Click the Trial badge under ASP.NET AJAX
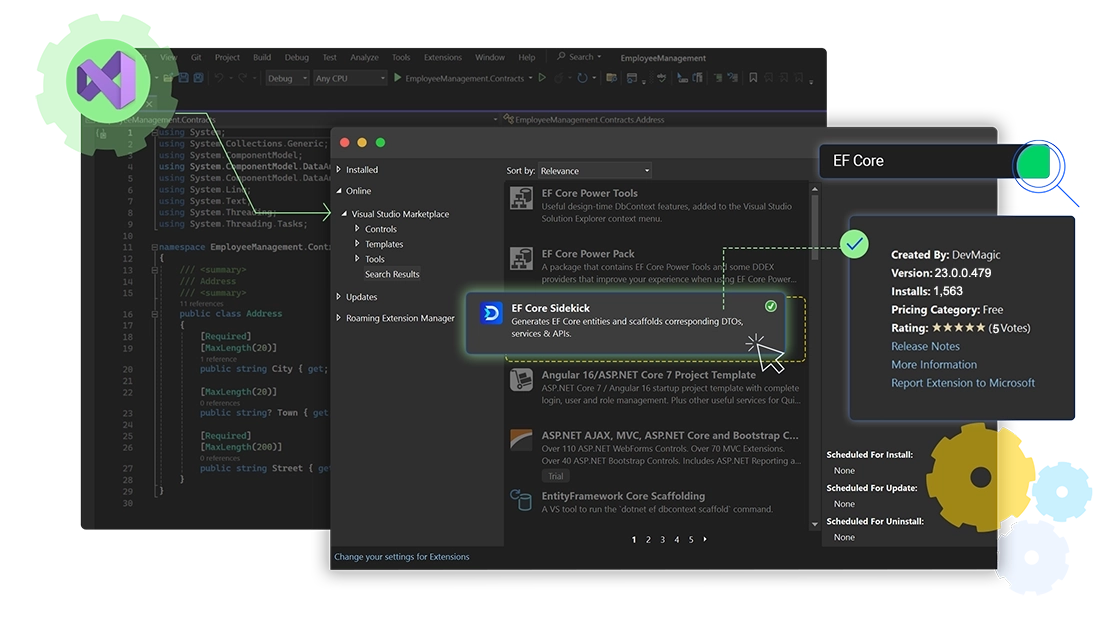 [556, 476]
